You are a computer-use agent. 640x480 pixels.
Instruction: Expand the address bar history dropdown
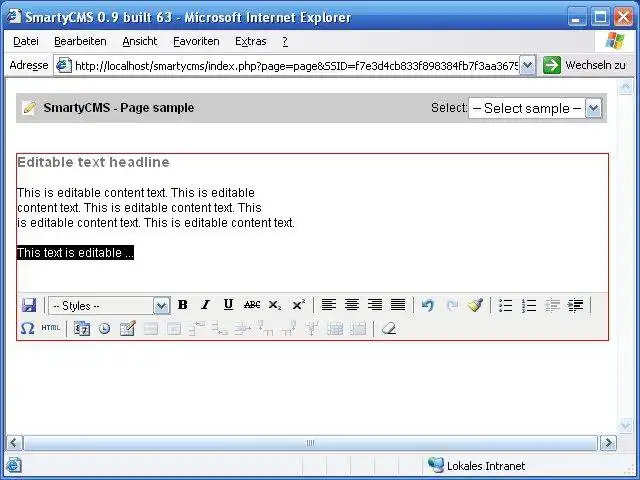click(527, 65)
